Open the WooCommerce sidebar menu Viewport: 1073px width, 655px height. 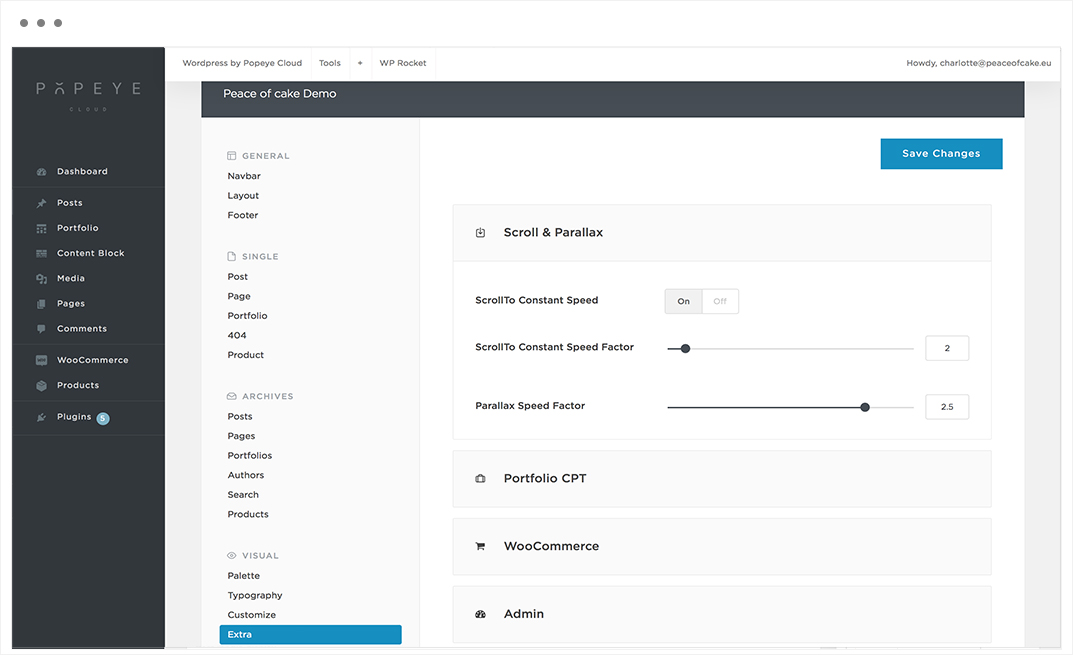pyautogui.click(x=92, y=361)
